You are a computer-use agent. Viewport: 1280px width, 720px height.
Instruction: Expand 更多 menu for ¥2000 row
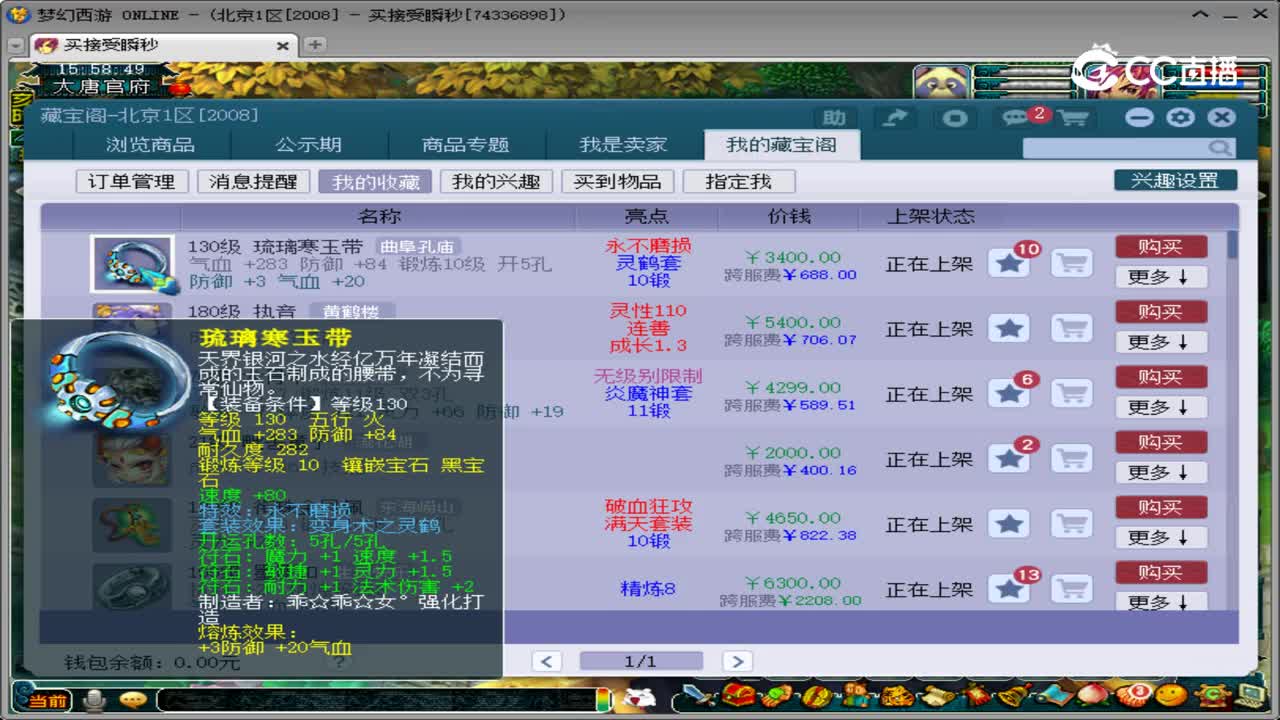click(1161, 472)
